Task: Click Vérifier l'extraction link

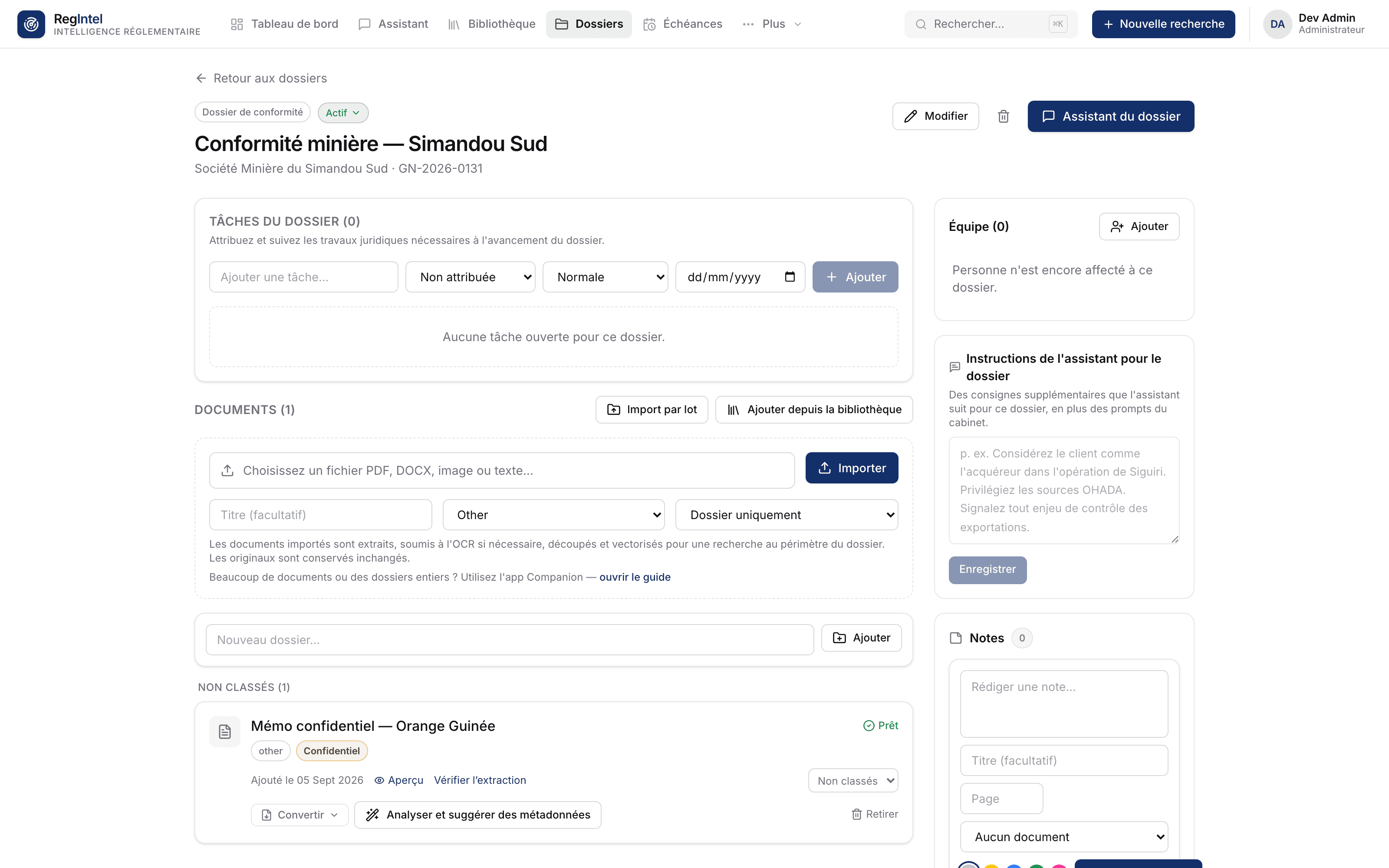Action: (x=480, y=780)
